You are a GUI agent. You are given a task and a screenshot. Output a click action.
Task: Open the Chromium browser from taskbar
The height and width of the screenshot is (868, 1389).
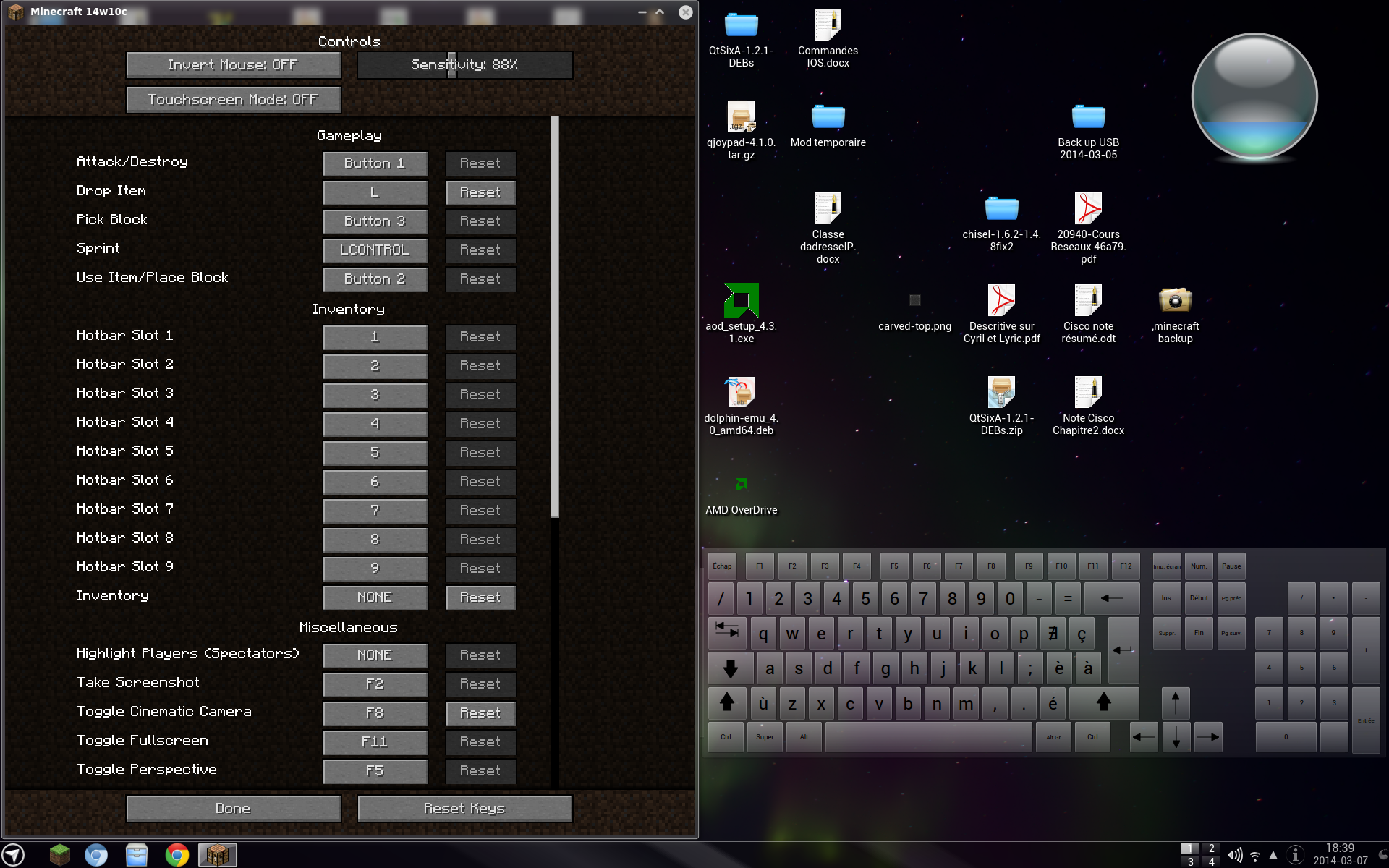95,855
